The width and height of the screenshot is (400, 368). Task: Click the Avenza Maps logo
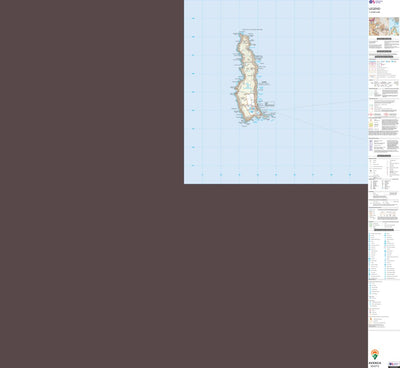coord(375,358)
